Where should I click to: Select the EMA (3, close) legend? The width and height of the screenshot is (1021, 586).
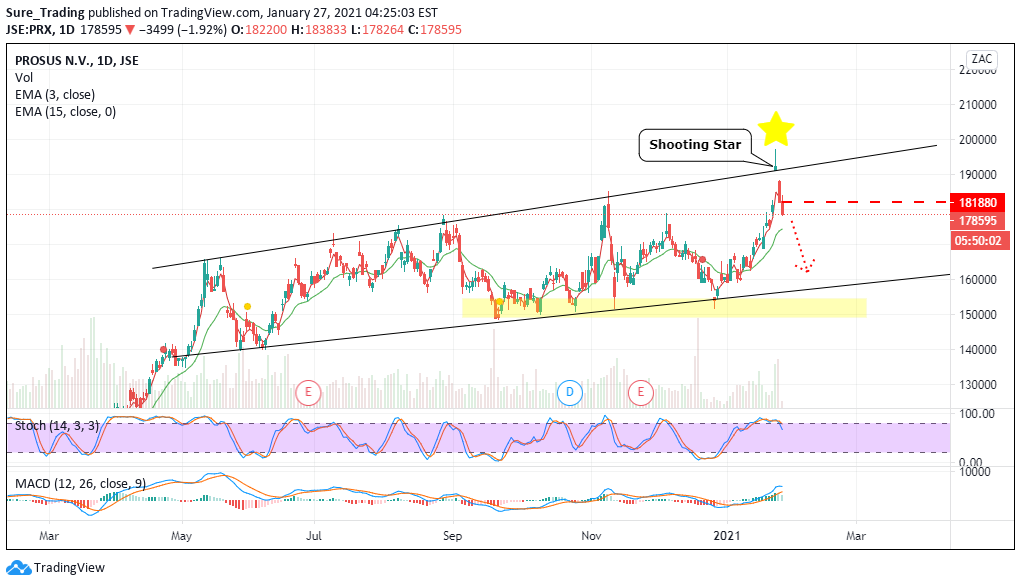pyautogui.click(x=55, y=94)
